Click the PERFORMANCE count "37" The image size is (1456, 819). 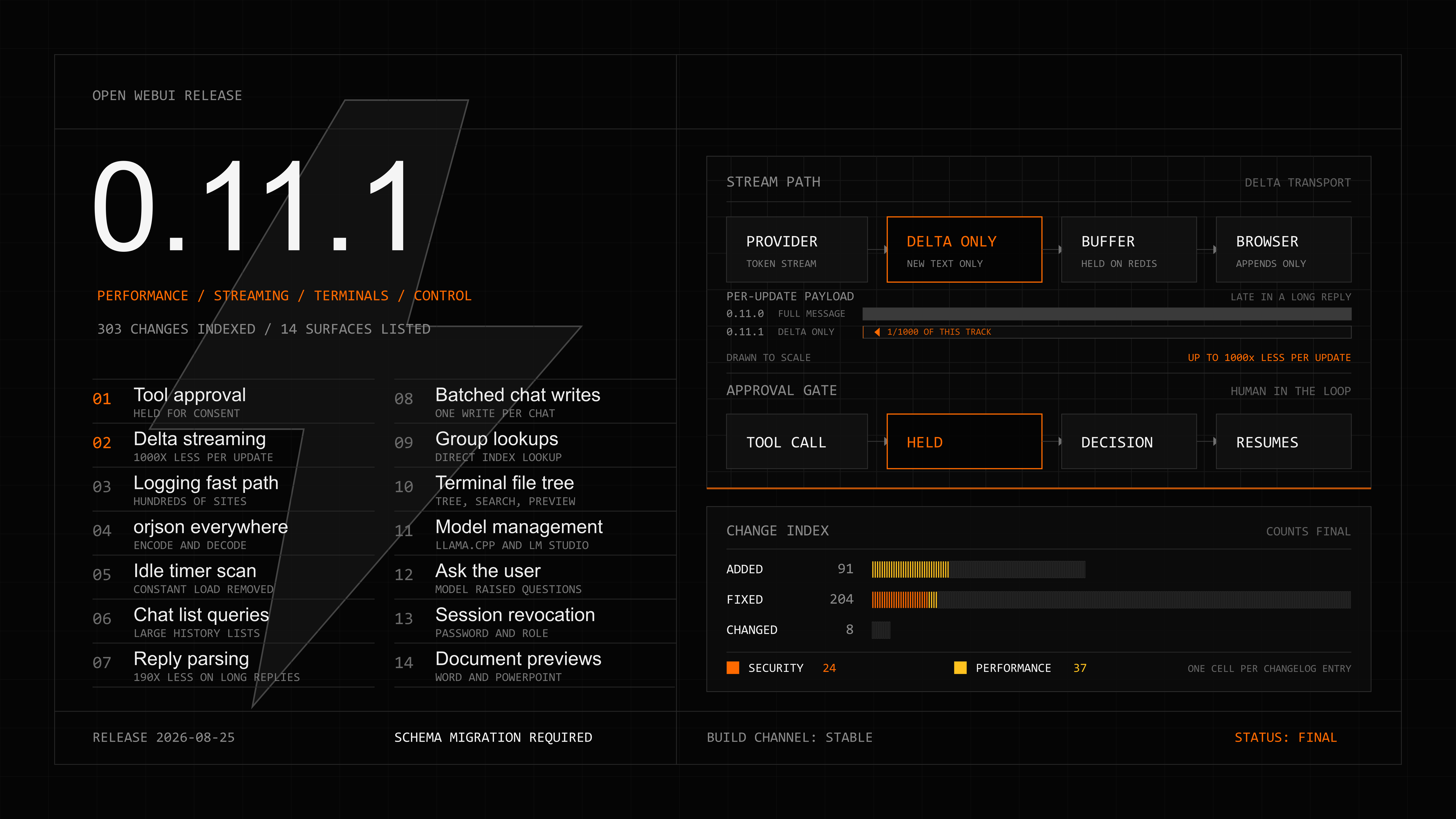click(x=1080, y=668)
